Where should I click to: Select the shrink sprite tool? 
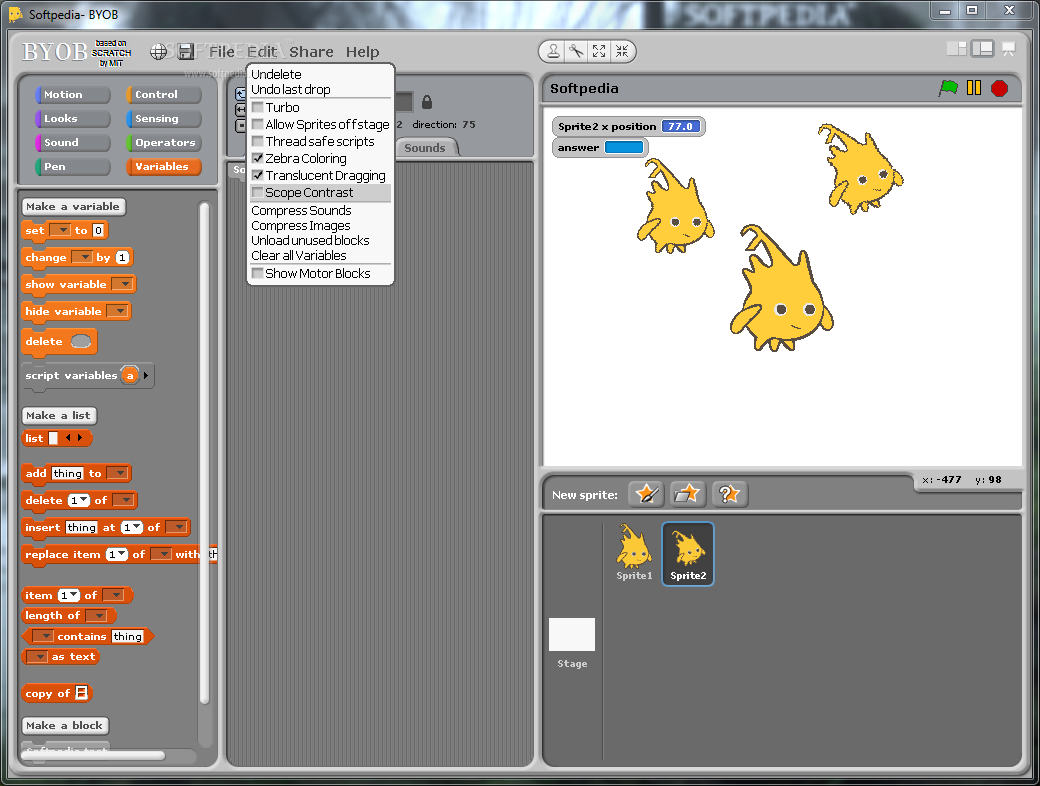[x=621, y=51]
